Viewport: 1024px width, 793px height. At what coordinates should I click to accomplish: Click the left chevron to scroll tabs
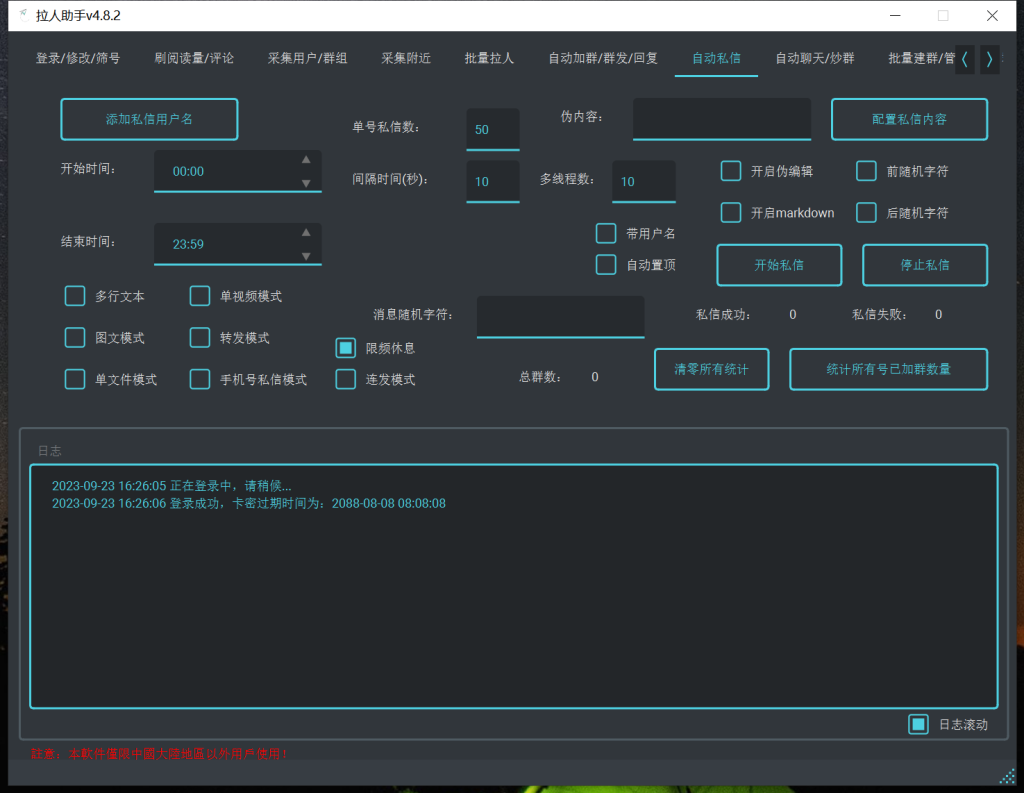click(963, 59)
